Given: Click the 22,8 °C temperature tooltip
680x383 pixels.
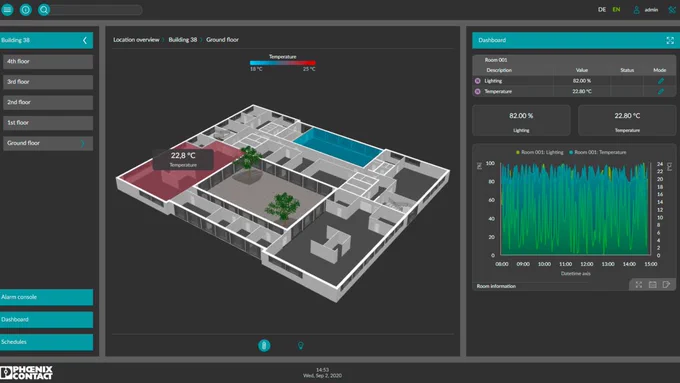Looking at the screenshot, I should tap(183, 159).
